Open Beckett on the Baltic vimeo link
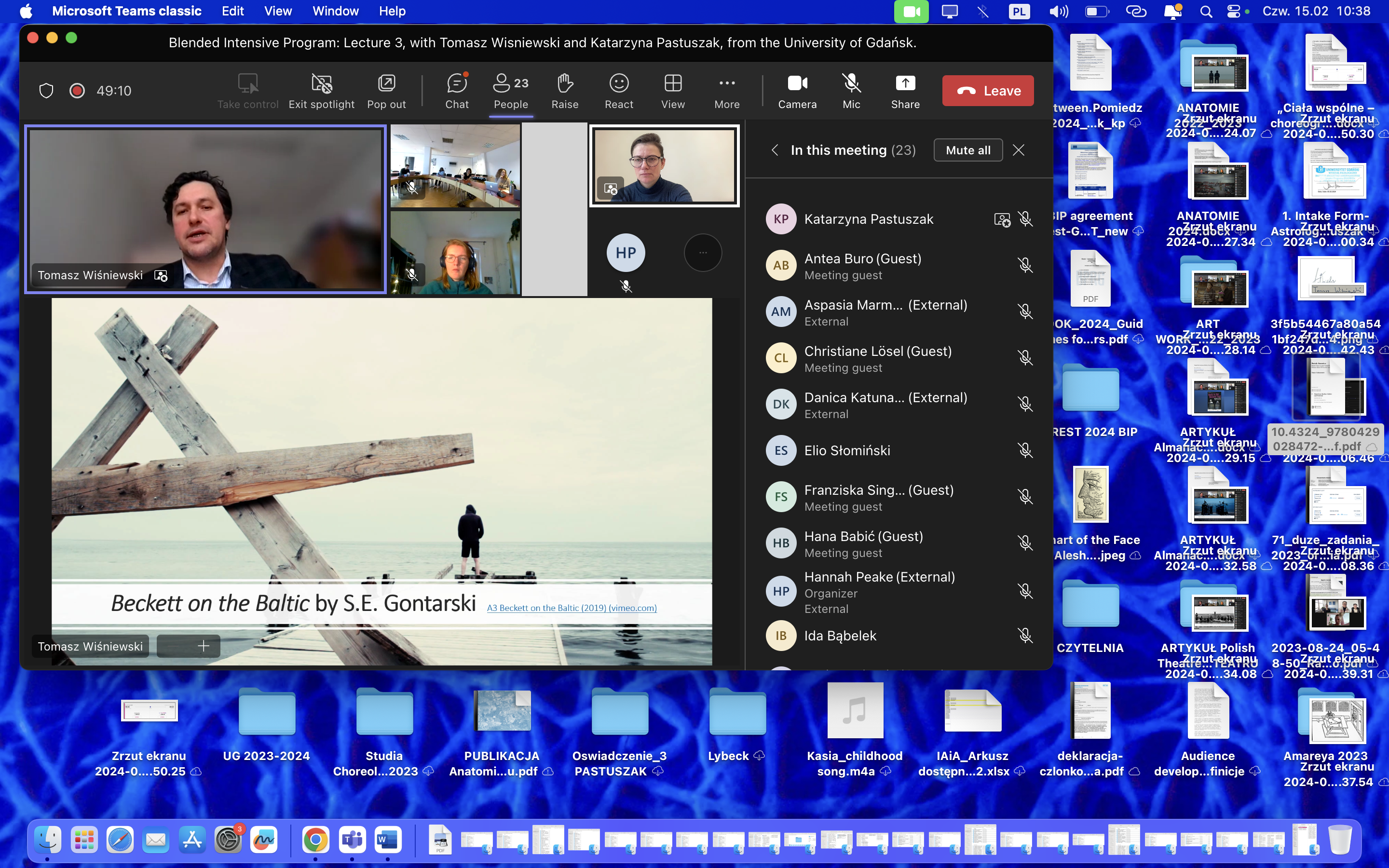The height and width of the screenshot is (868, 1389). coord(572,608)
